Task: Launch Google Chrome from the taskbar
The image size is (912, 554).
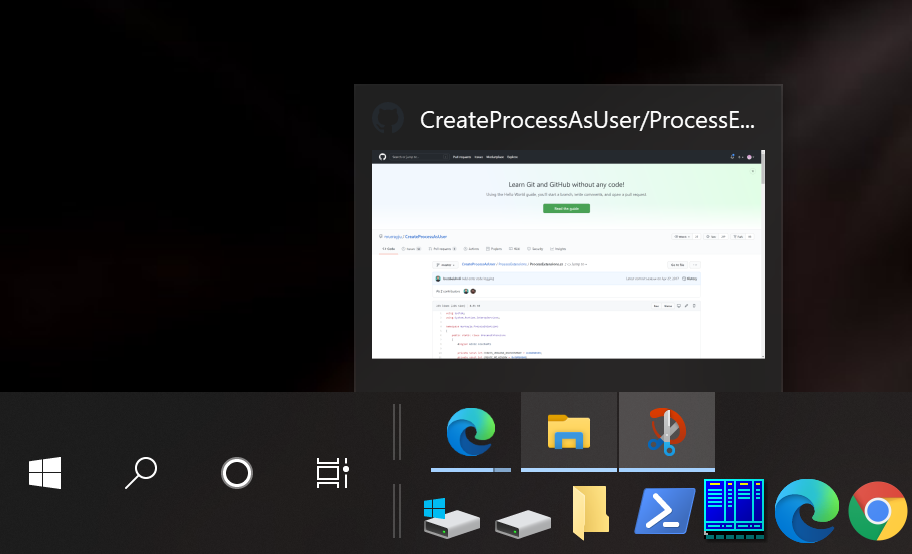Action: point(878,511)
